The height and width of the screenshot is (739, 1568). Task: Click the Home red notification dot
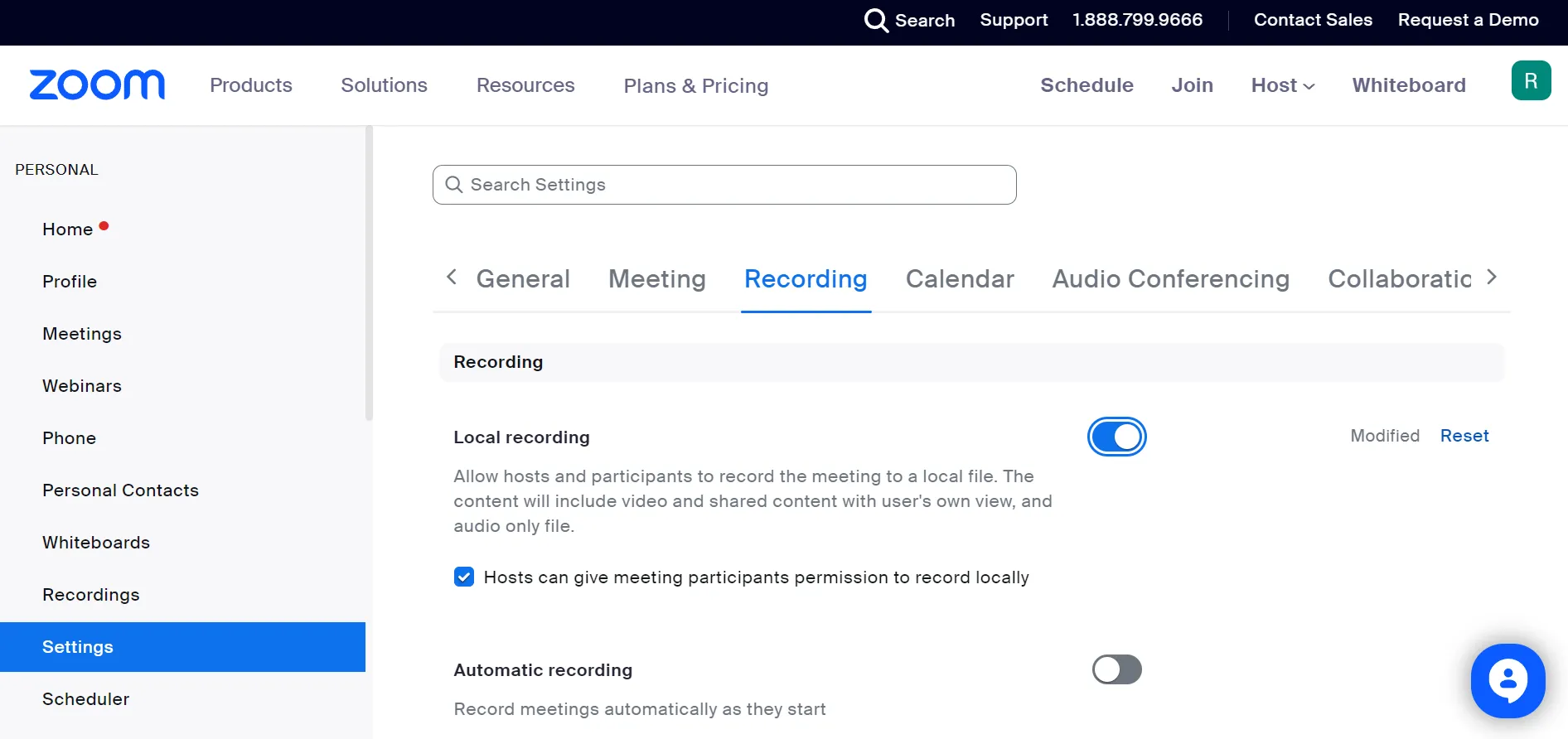tap(104, 225)
